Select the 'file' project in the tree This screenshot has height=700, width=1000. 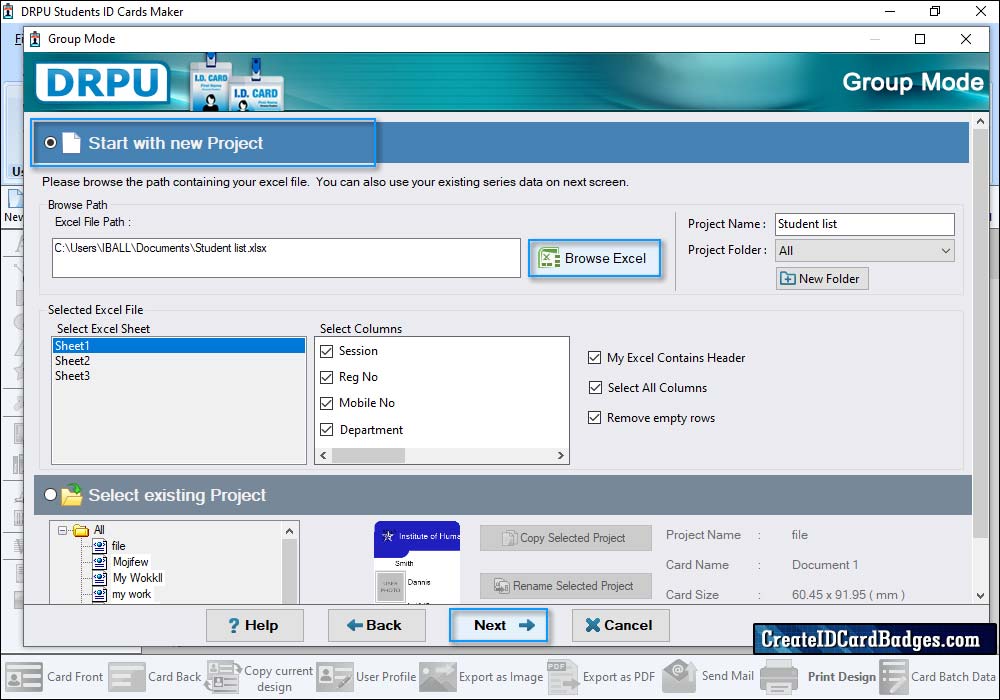[x=119, y=546]
